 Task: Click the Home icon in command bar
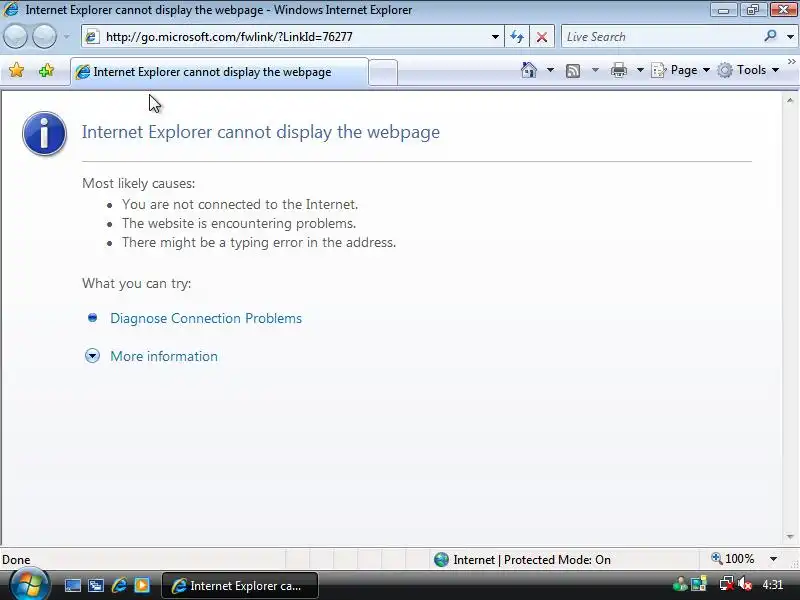click(529, 70)
